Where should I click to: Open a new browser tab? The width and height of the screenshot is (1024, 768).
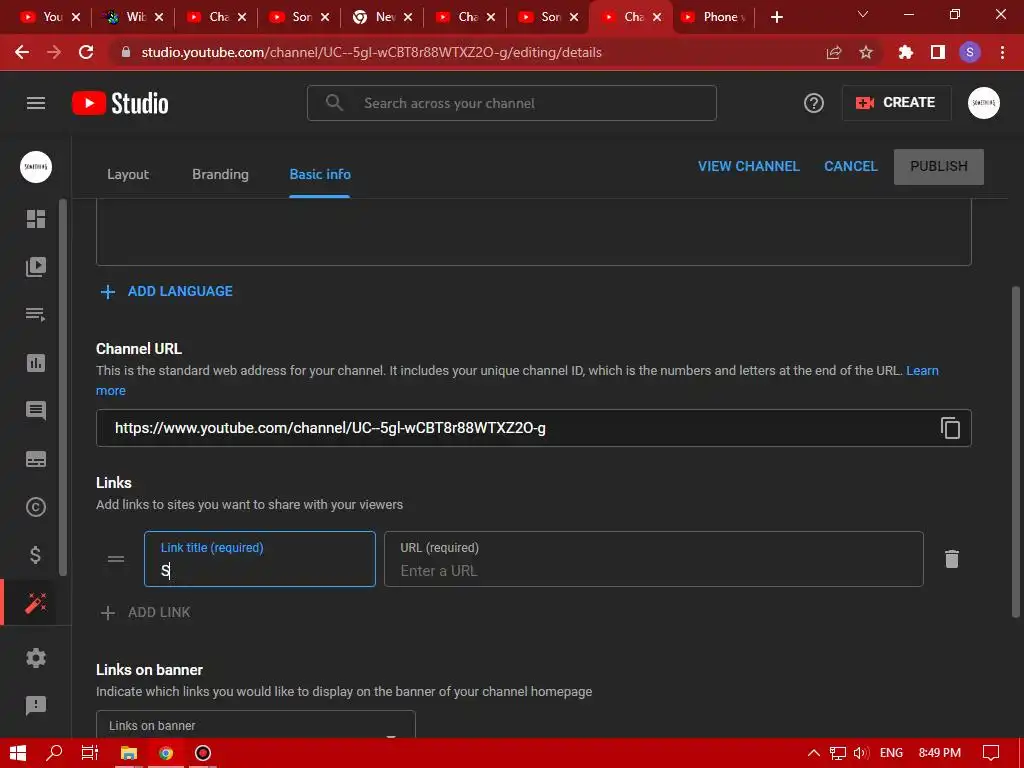[776, 17]
